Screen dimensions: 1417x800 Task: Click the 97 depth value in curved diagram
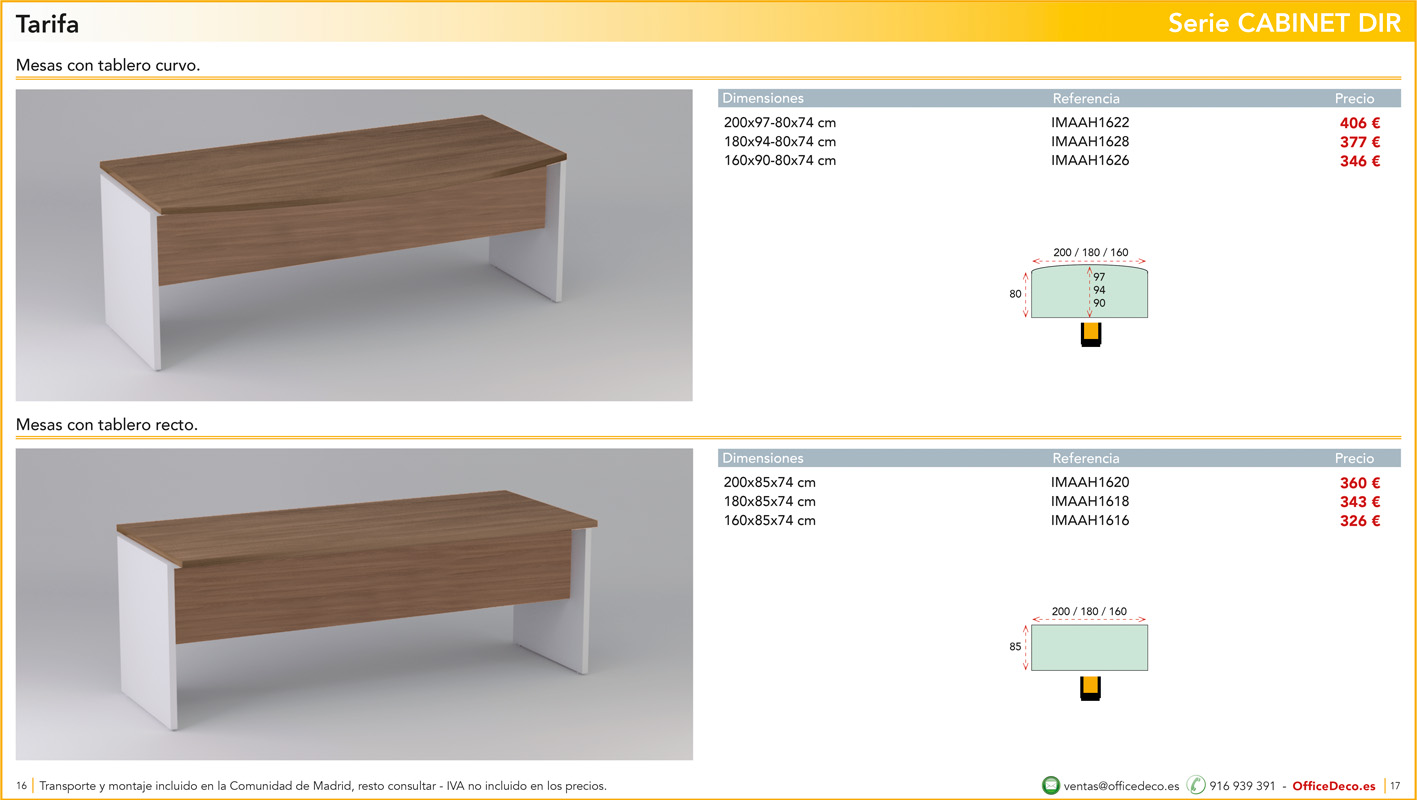coord(1099,277)
